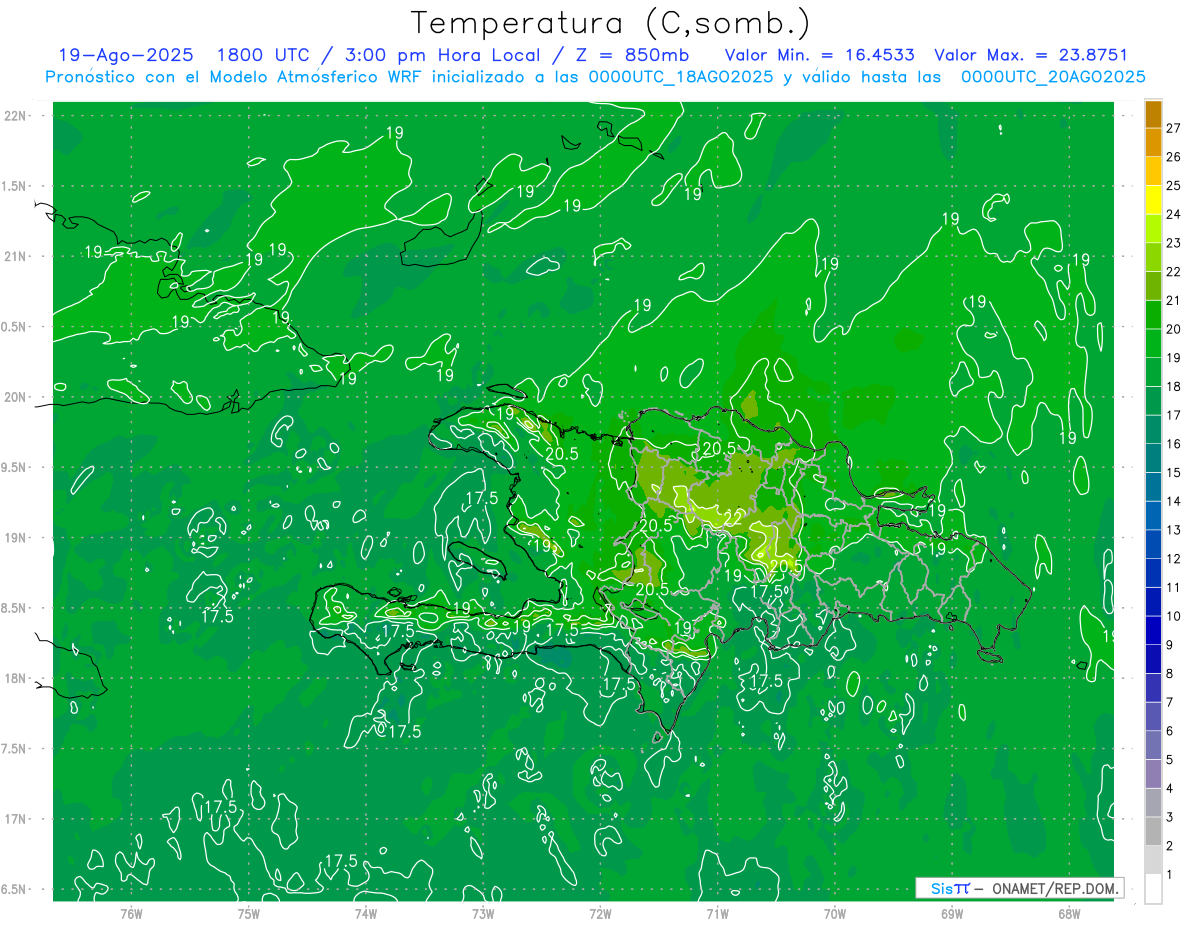Click the white color bar segment below 1
1200x927 pixels.
(x=1153, y=889)
